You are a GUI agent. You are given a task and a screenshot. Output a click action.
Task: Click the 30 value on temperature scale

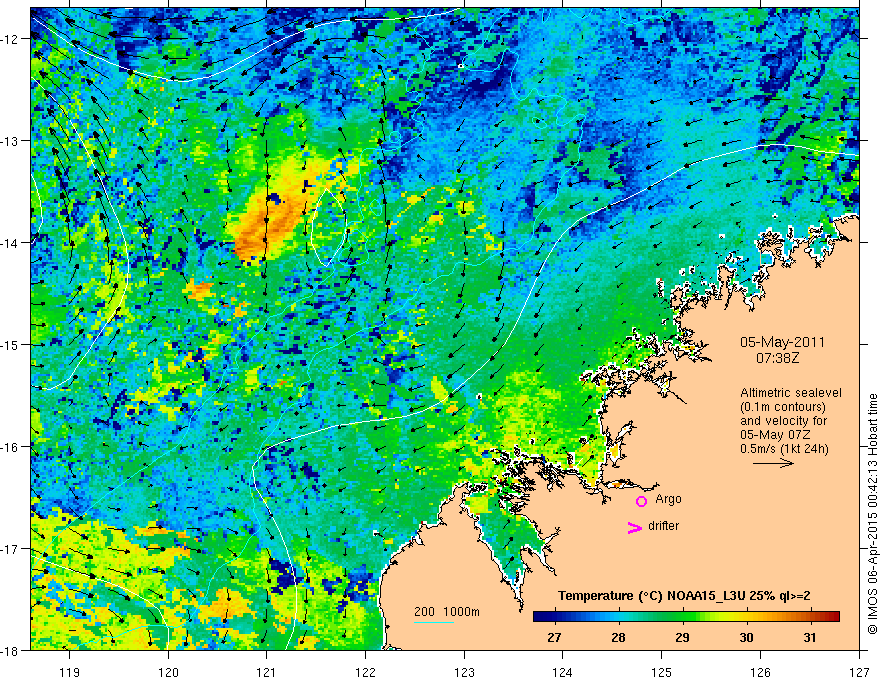pos(746,637)
